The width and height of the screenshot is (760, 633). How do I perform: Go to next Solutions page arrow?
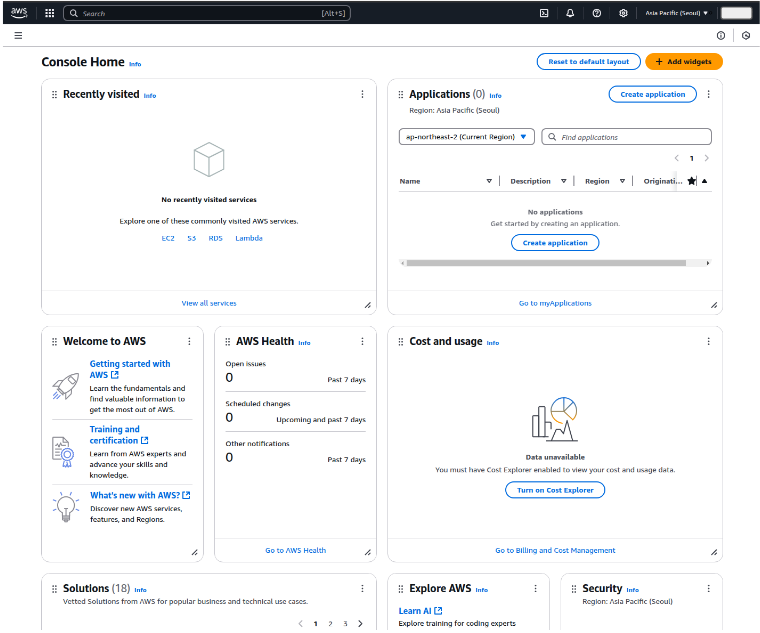(360, 623)
